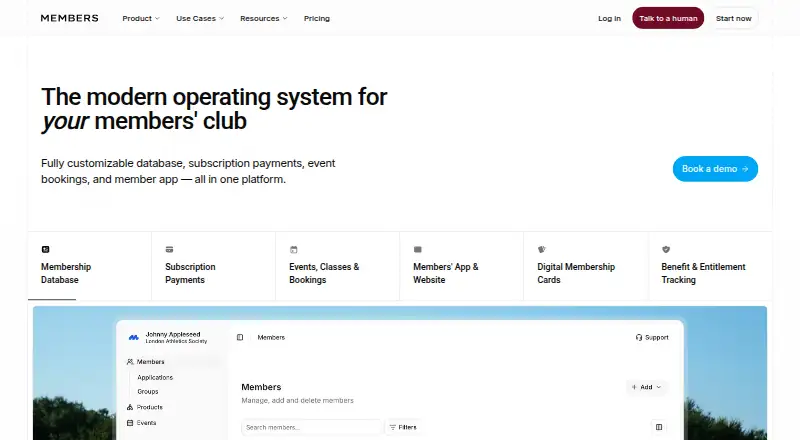The width and height of the screenshot is (800, 440).
Task: Click the Events calendar icon in sidebar
Action: [x=130, y=423]
